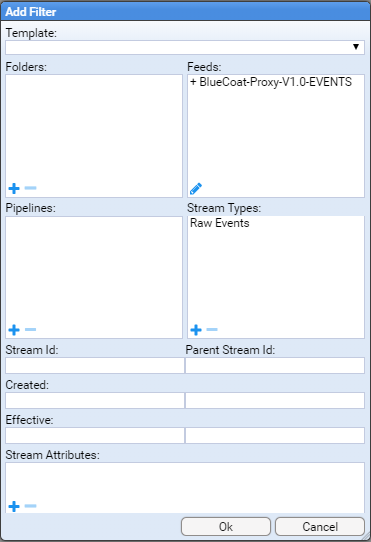Open the Template dropdown arrow

pos(356,47)
